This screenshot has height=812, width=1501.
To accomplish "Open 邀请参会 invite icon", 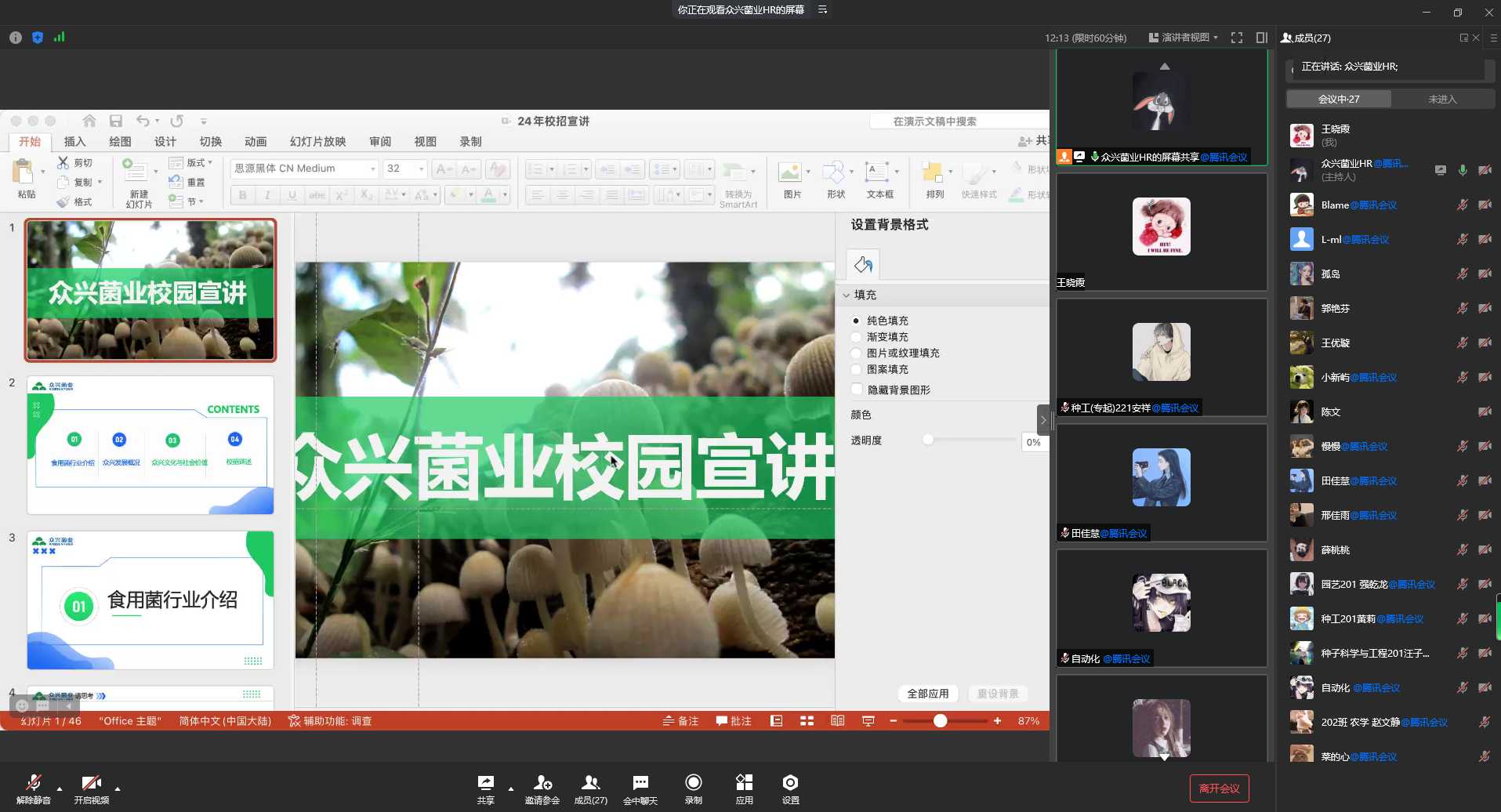I will click(542, 782).
